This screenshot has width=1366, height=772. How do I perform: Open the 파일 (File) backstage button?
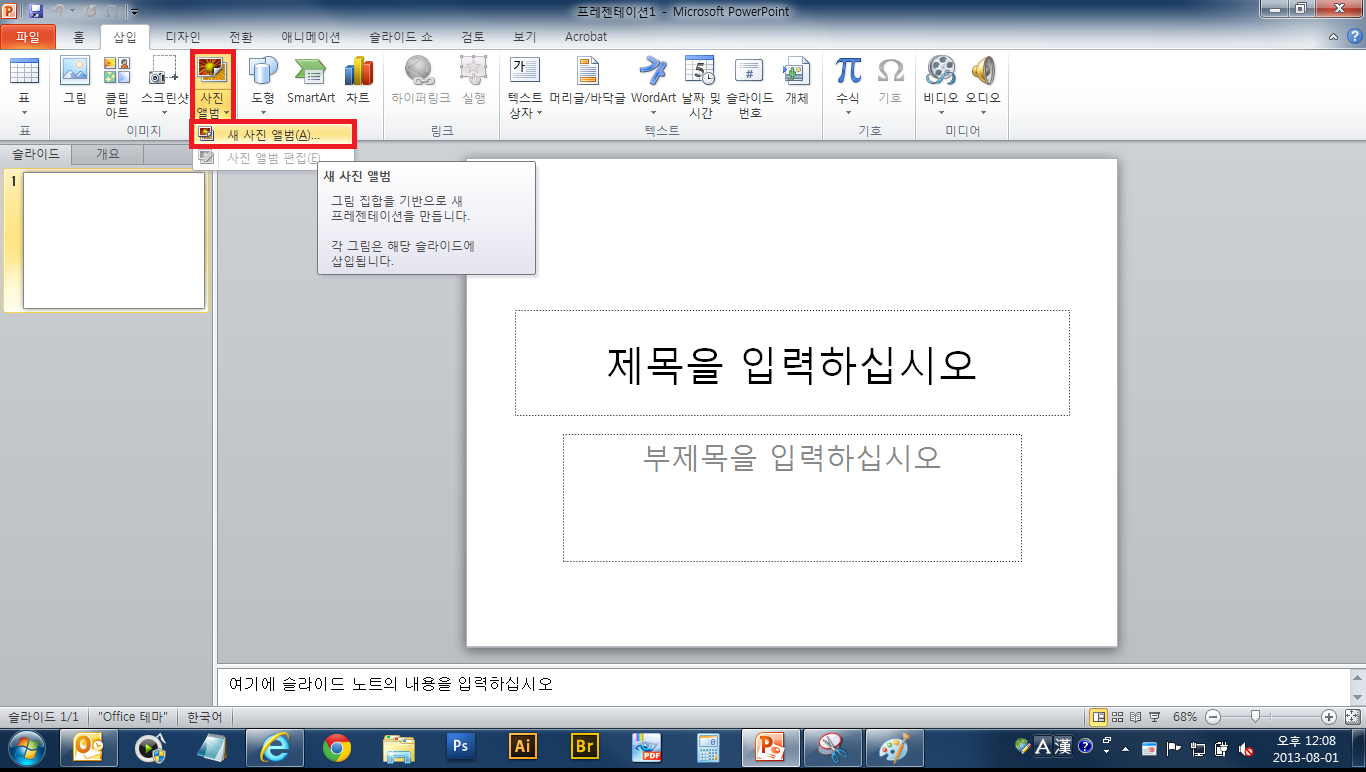click(28, 37)
